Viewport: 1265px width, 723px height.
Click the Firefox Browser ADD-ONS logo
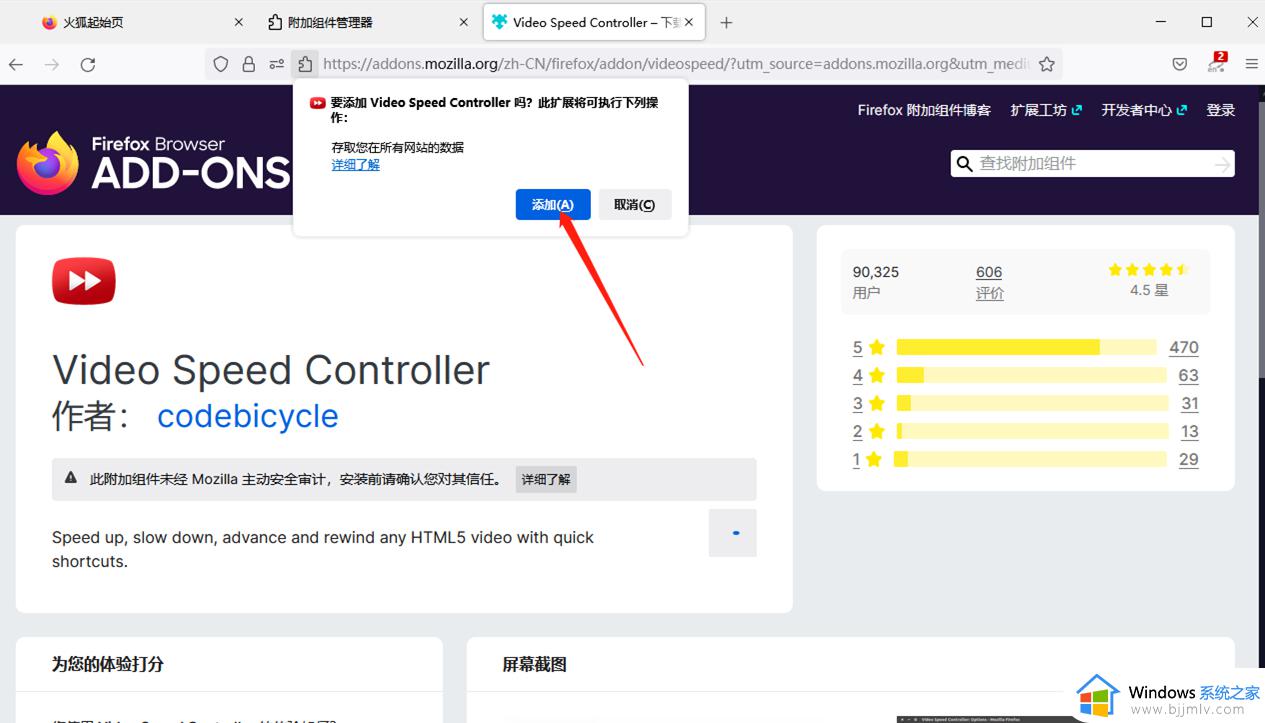point(153,163)
